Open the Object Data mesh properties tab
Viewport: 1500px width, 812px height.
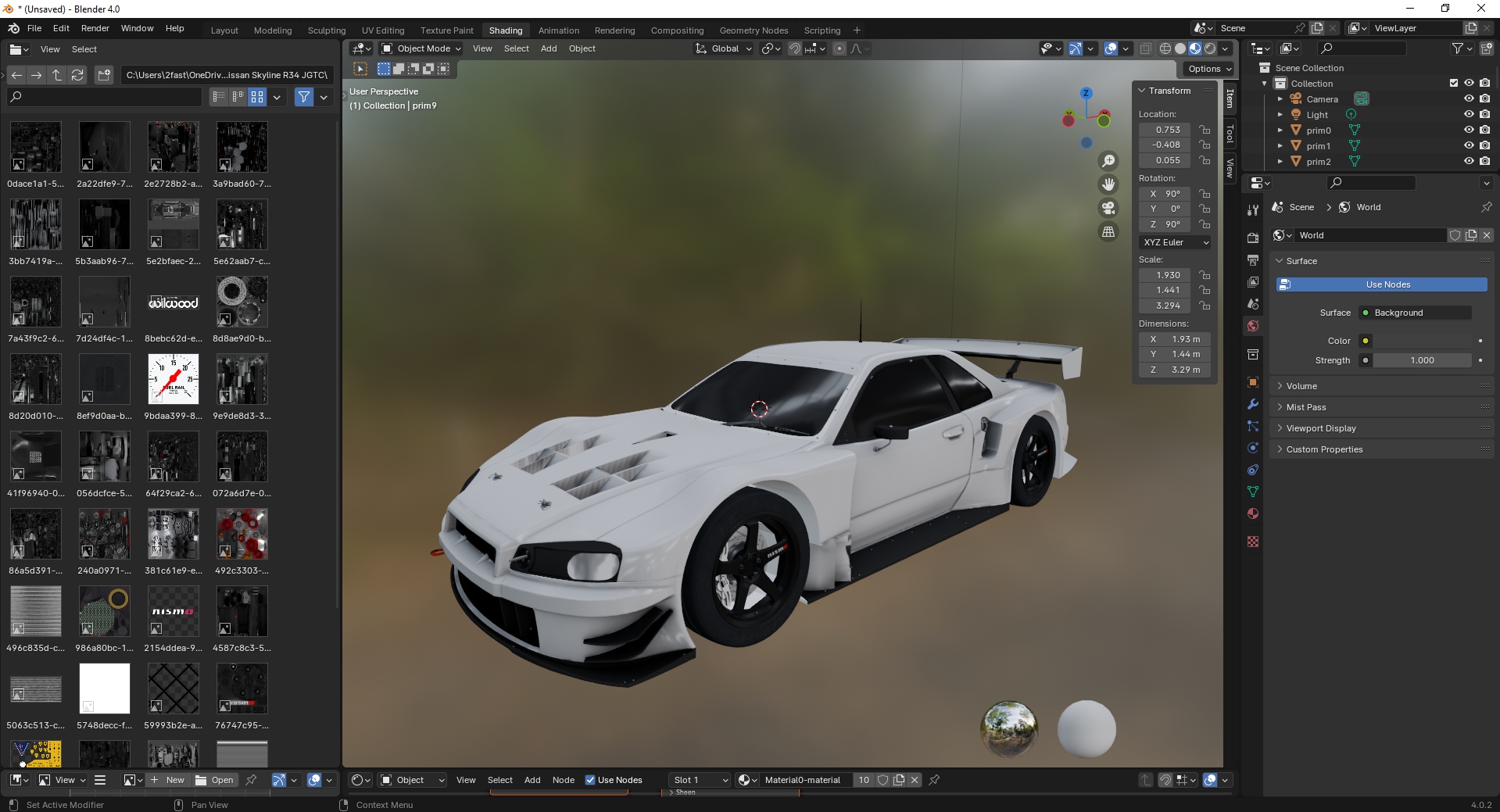[x=1253, y=492]
